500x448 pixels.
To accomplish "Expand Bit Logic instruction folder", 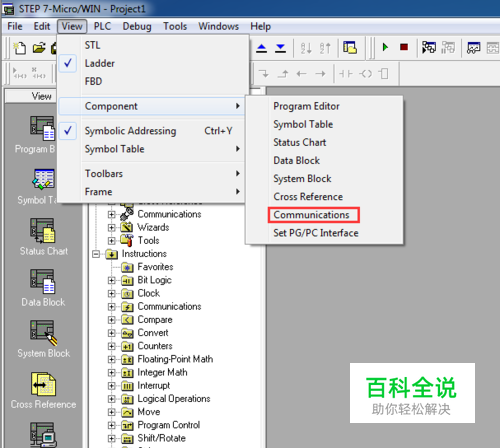I will point(111,280).
